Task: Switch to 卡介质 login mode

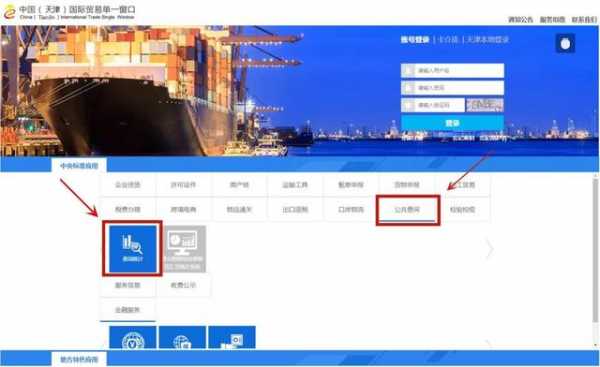Action: click(x=448, y=39)
